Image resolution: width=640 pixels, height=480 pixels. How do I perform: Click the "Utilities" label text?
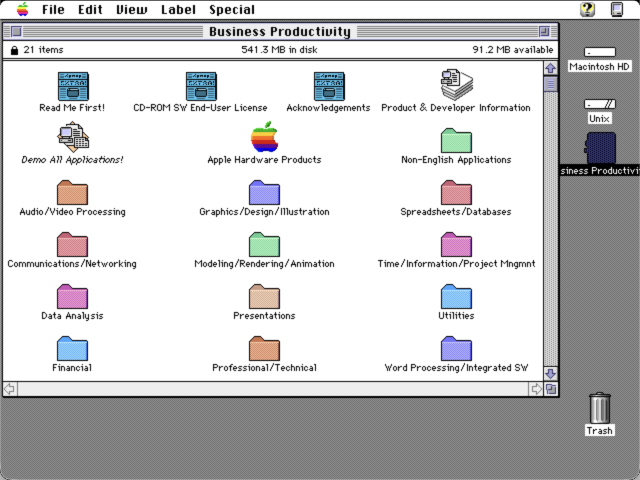pos(456,316)
